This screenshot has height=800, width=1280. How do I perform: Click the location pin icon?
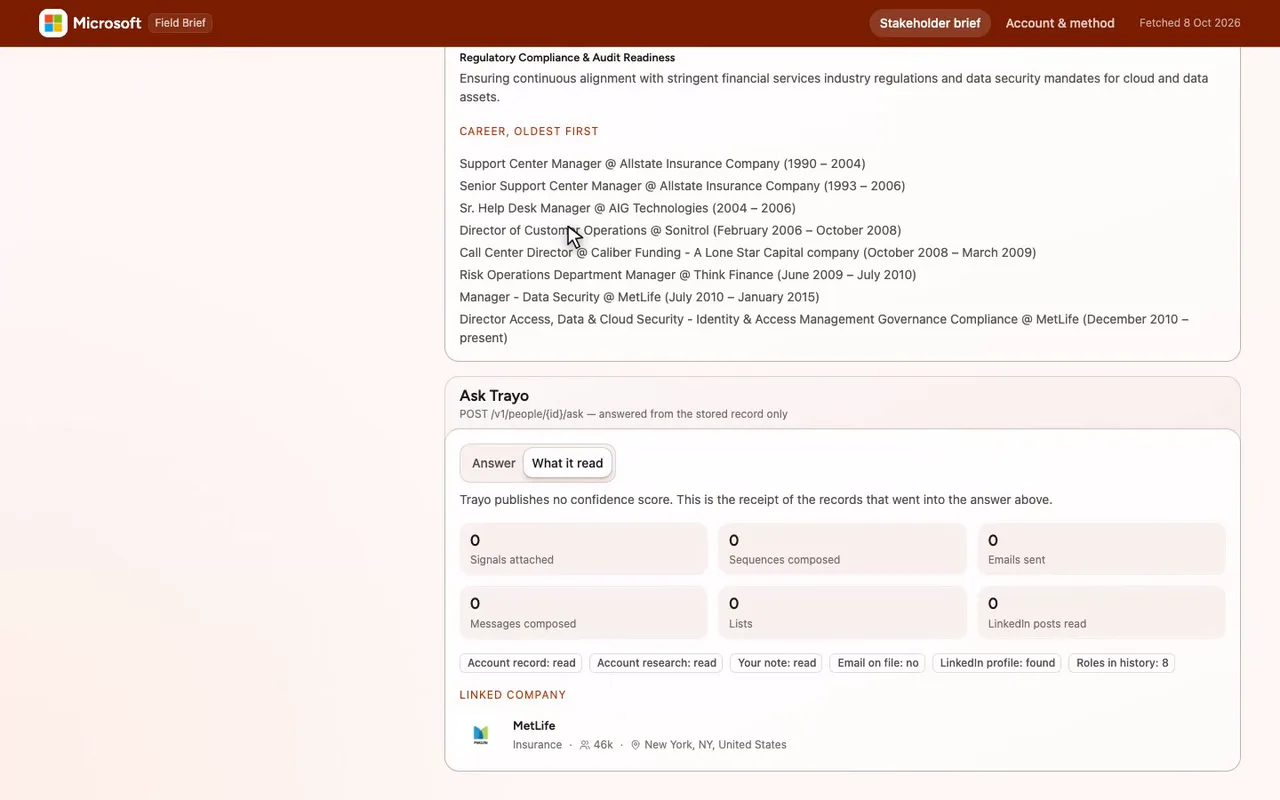[x=636, y=745]
